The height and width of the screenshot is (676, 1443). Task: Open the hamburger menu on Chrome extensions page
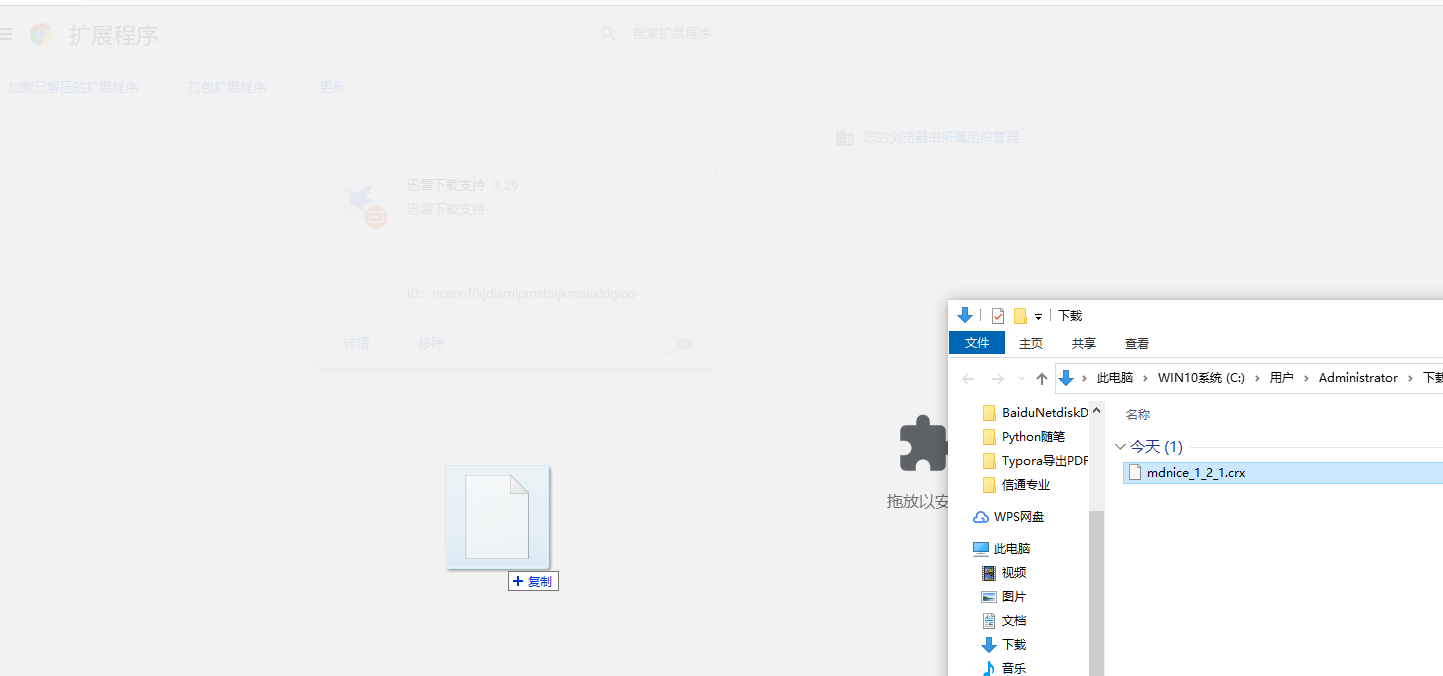(x=5, y=34)
